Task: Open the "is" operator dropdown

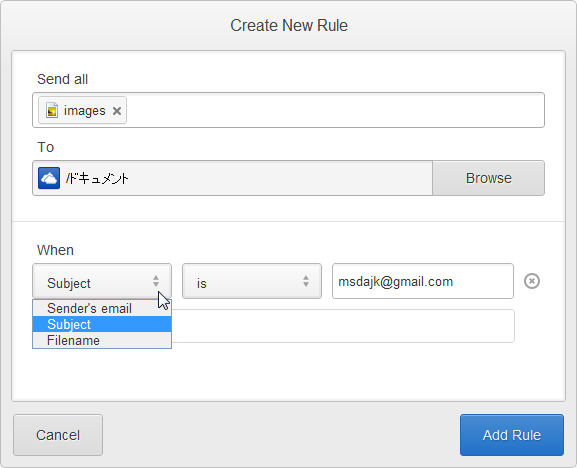Action: (x=252, y=281)
